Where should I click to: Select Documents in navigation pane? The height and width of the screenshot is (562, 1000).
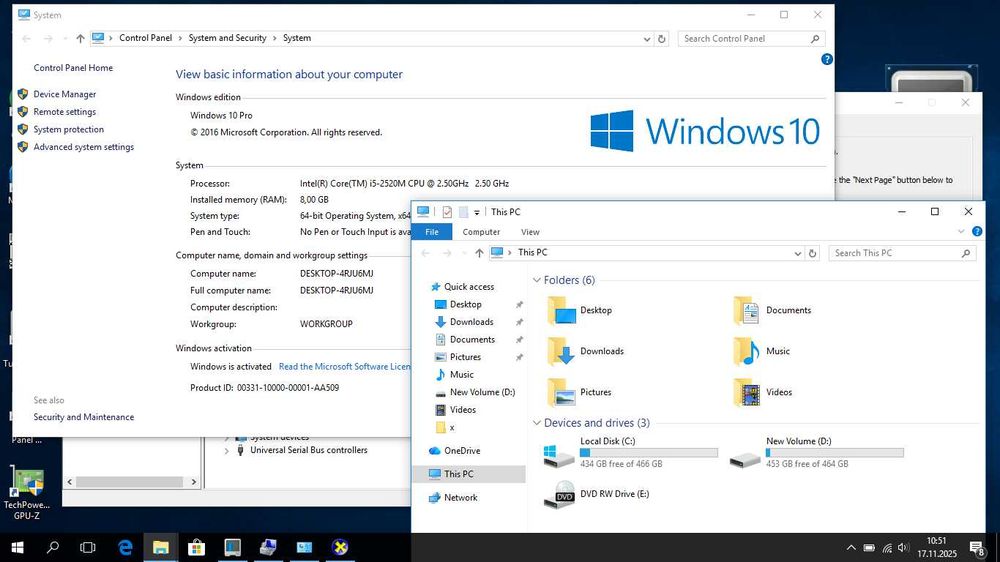pyautogui.click(x=472, y=339)
